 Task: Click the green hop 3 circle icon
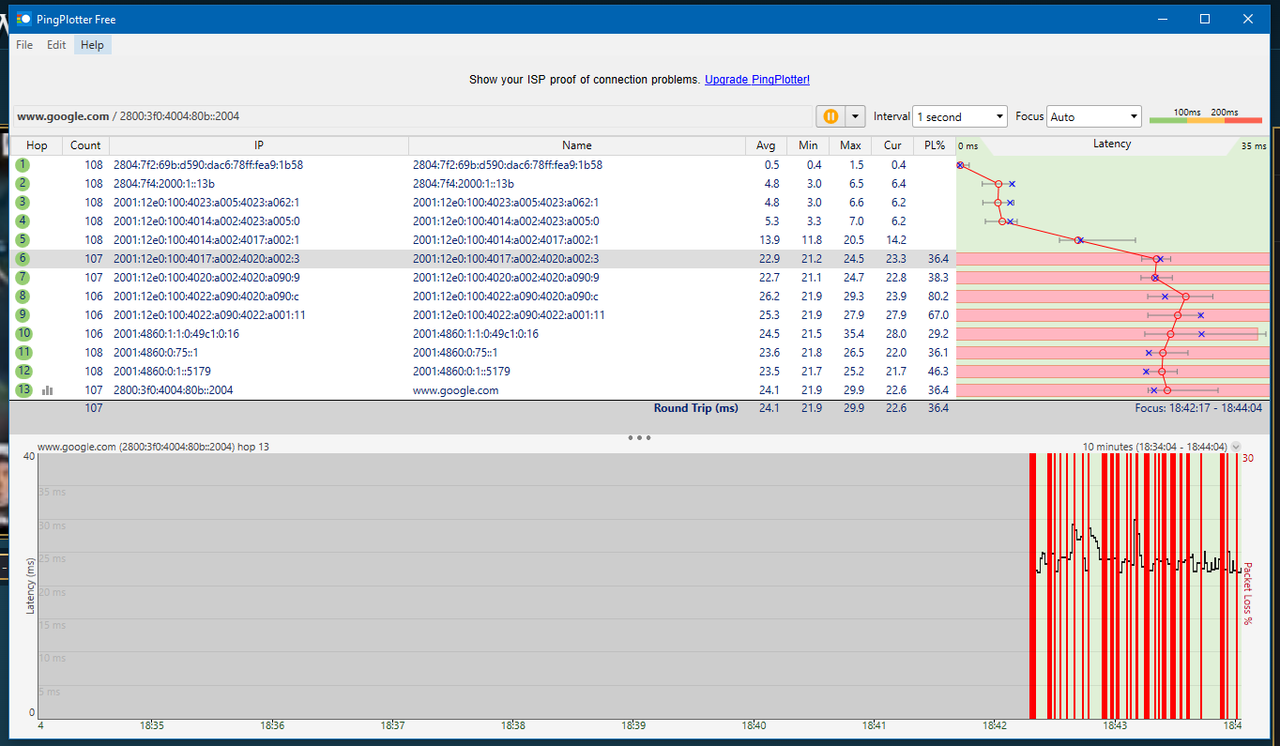pyautogui.click(x=23, y=202)
